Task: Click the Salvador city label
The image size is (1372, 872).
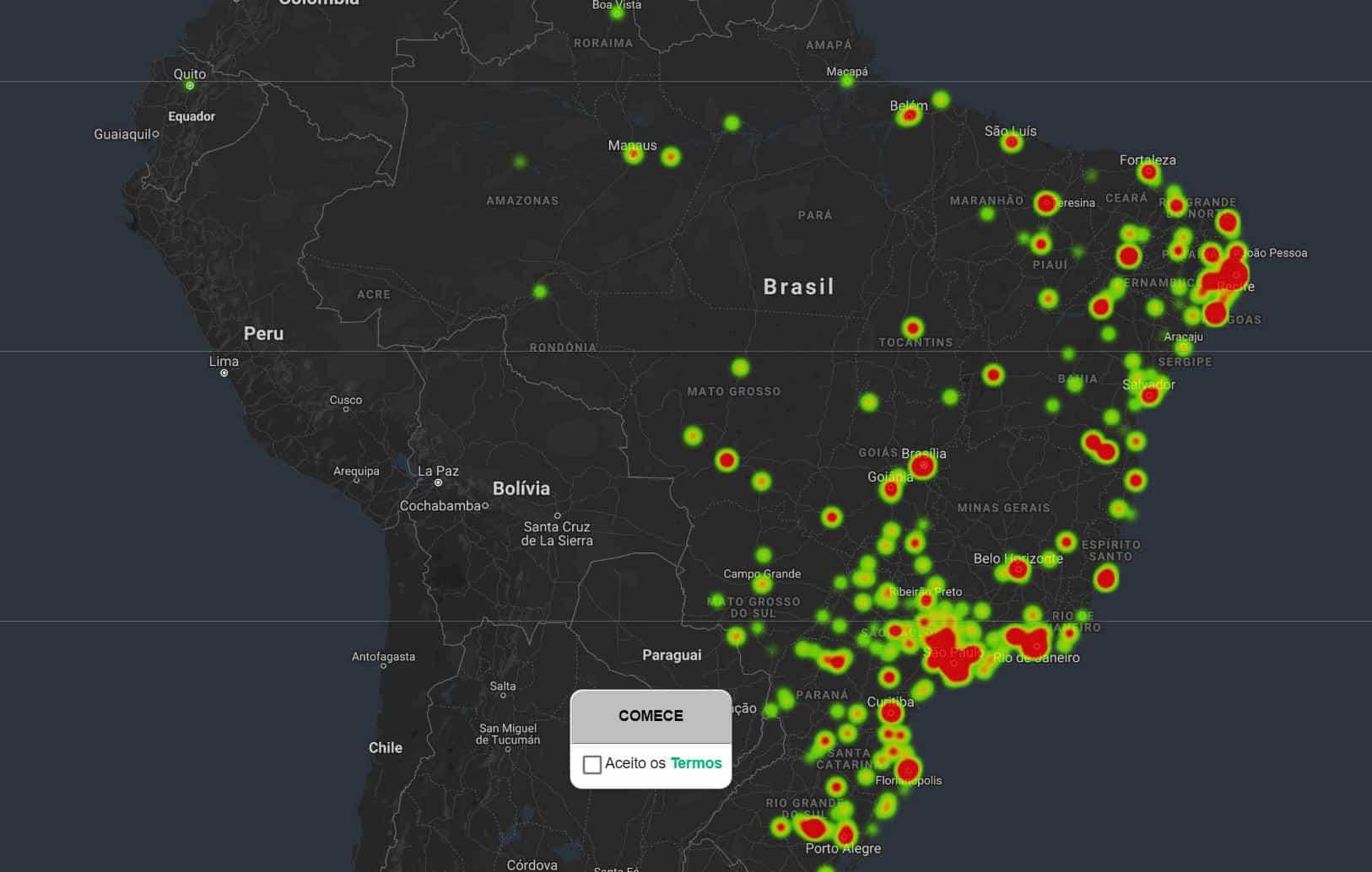Action: (x=1148, y=385)
